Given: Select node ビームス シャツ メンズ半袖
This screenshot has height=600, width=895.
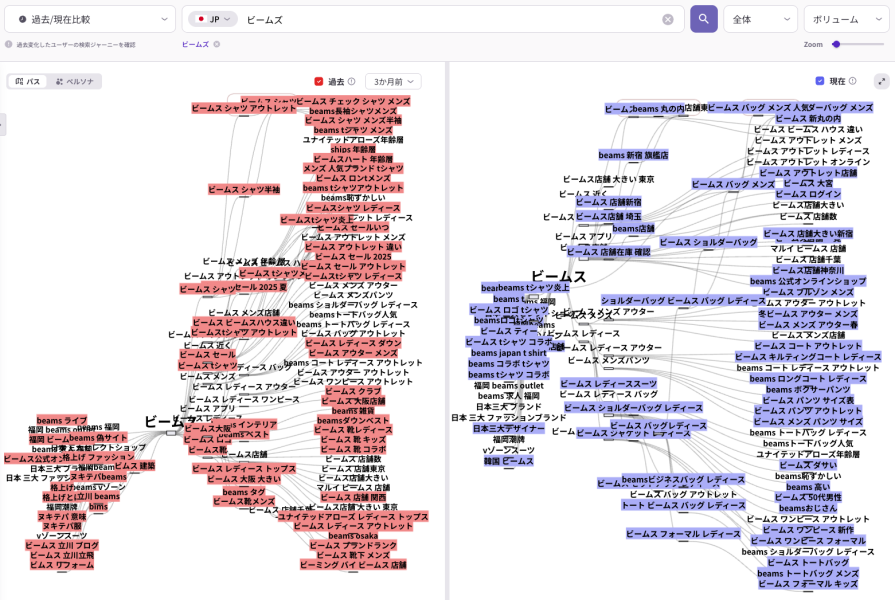Looking at the screenshot, I should tap(353, 120).
